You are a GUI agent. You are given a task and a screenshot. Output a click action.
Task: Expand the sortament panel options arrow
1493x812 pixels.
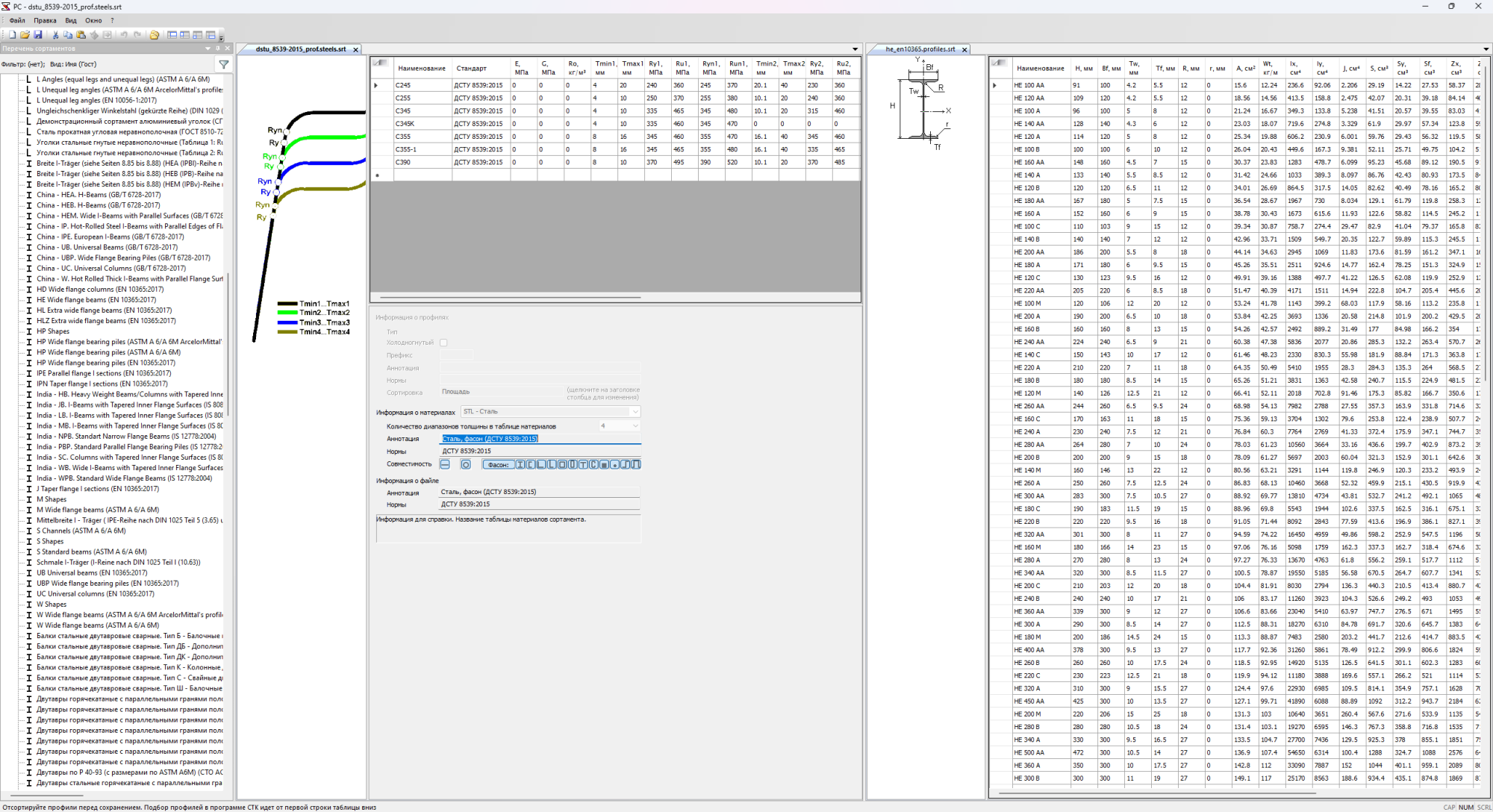coord(208,49)
